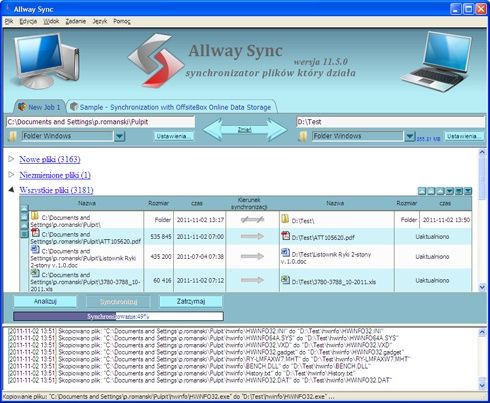Click the D:\Test path input field

[390, 122]
